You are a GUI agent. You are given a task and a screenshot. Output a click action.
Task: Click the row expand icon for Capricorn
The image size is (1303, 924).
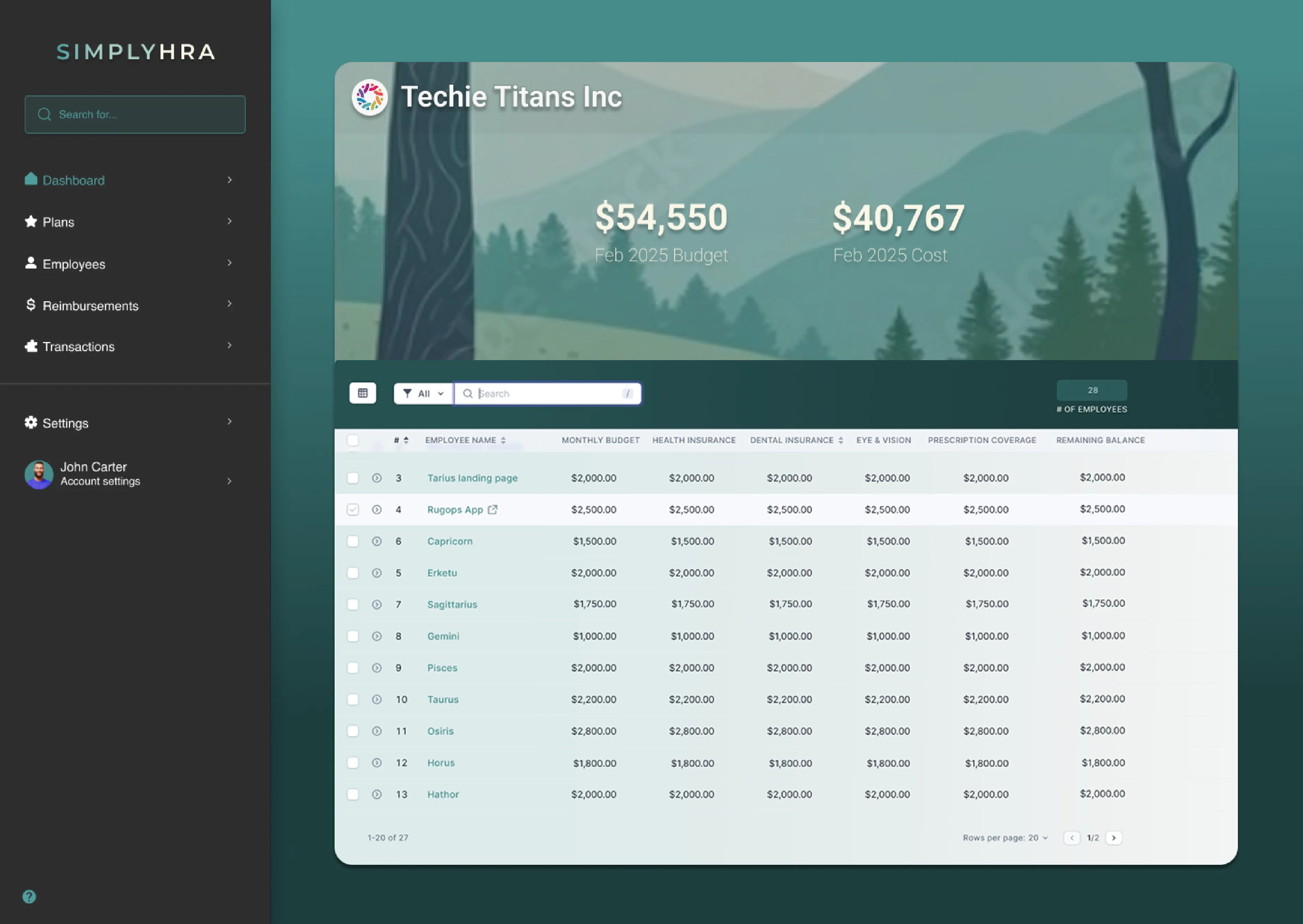[376, 541]
